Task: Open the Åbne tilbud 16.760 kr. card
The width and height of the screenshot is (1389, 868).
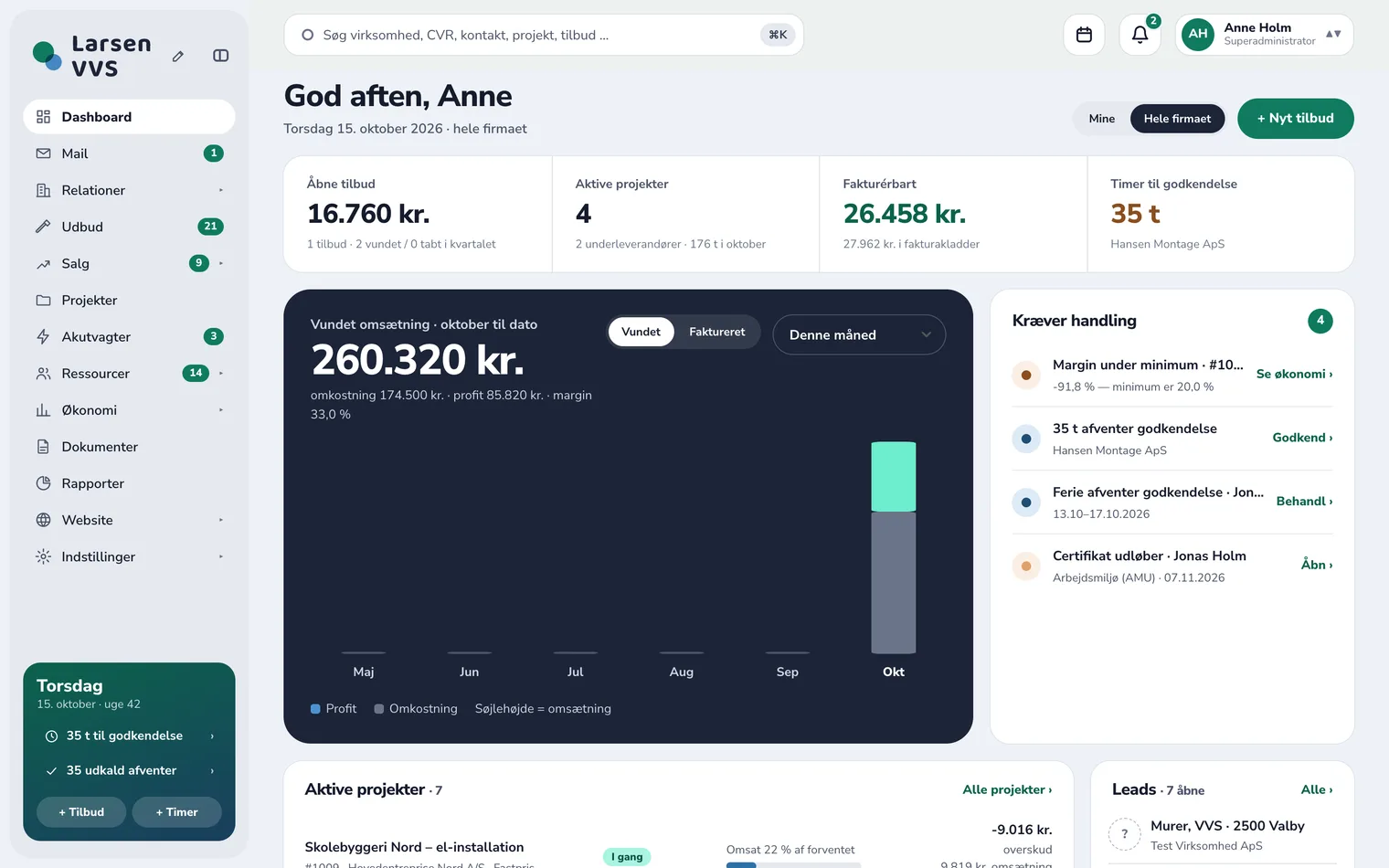Action: click(x=418, y=214)
